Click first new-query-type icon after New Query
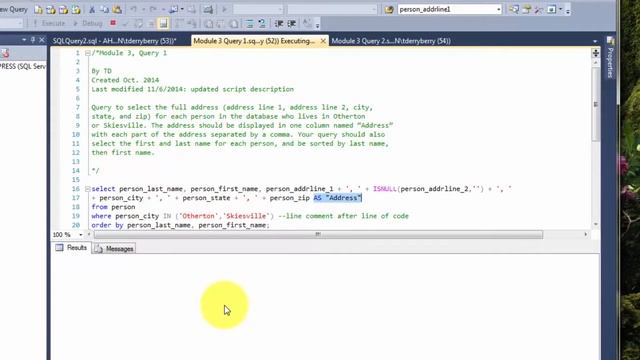 click(38, 9)
